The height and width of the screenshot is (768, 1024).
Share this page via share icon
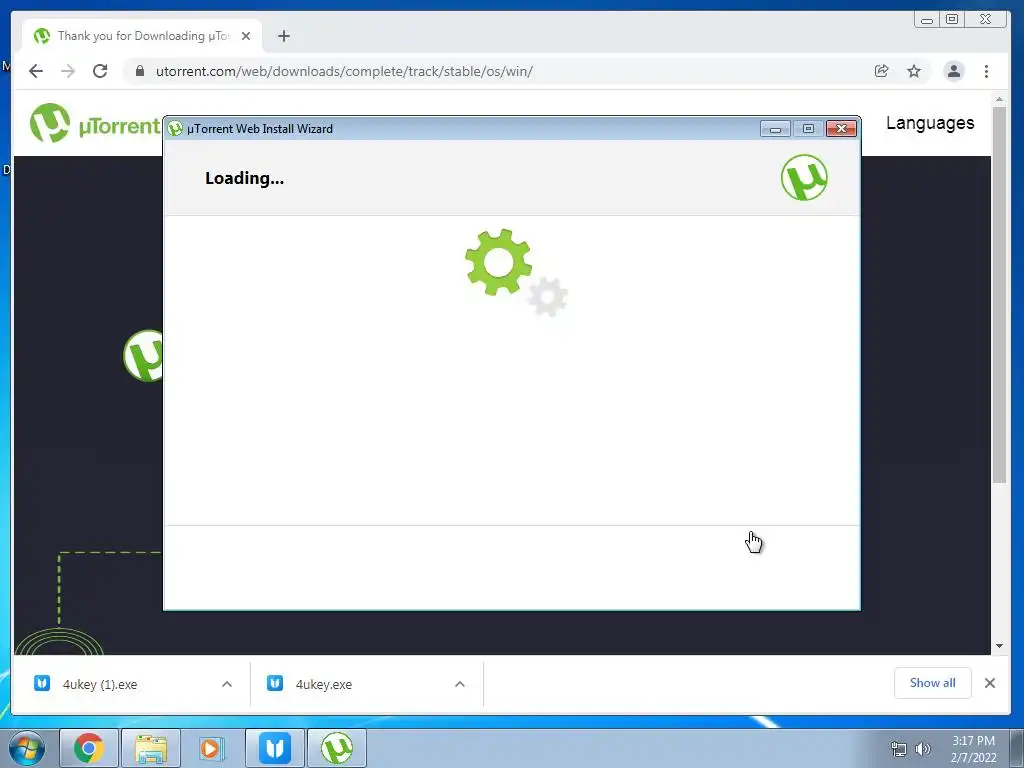[882, 71]
